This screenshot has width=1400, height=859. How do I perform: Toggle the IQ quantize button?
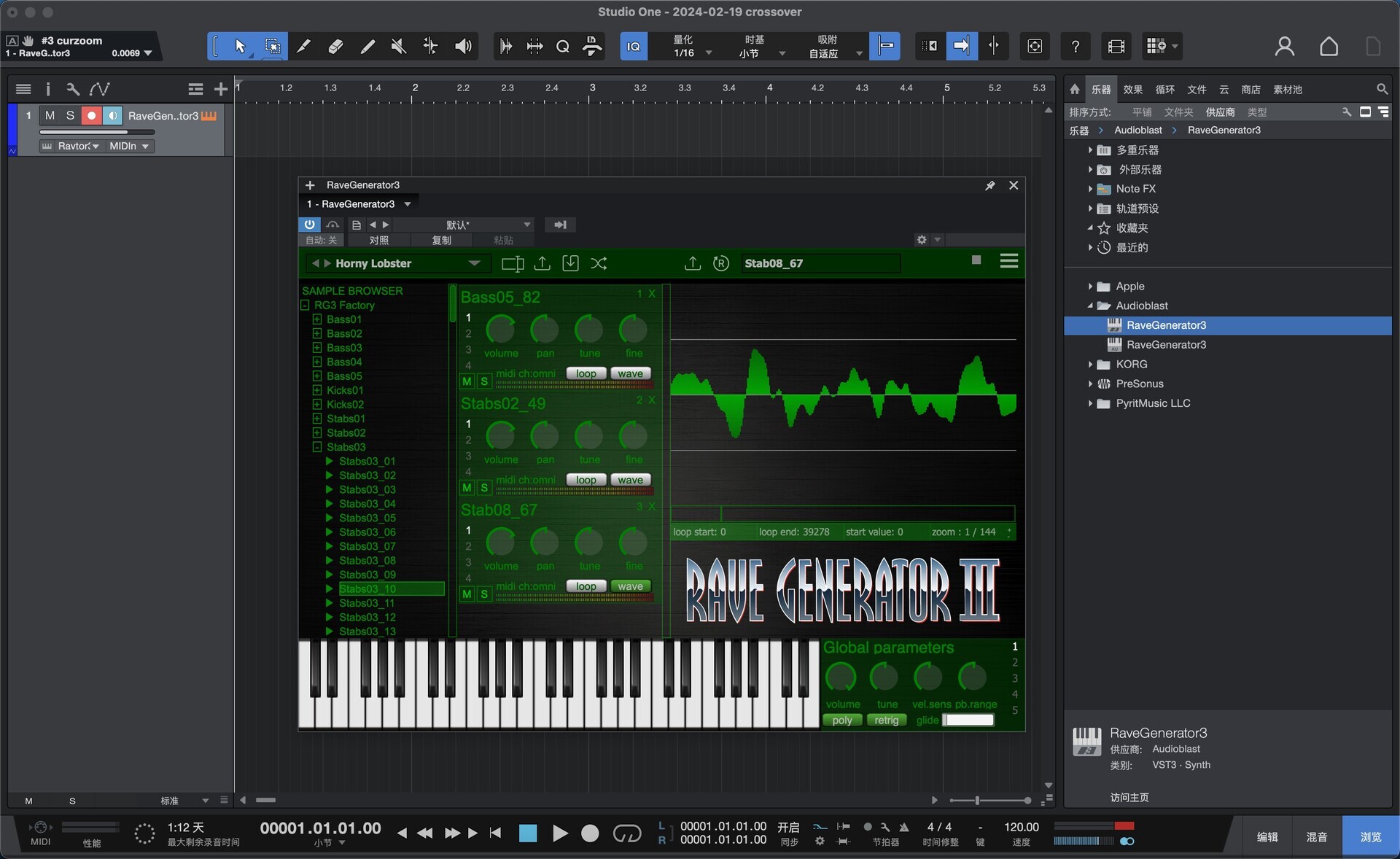click(634, 47)
